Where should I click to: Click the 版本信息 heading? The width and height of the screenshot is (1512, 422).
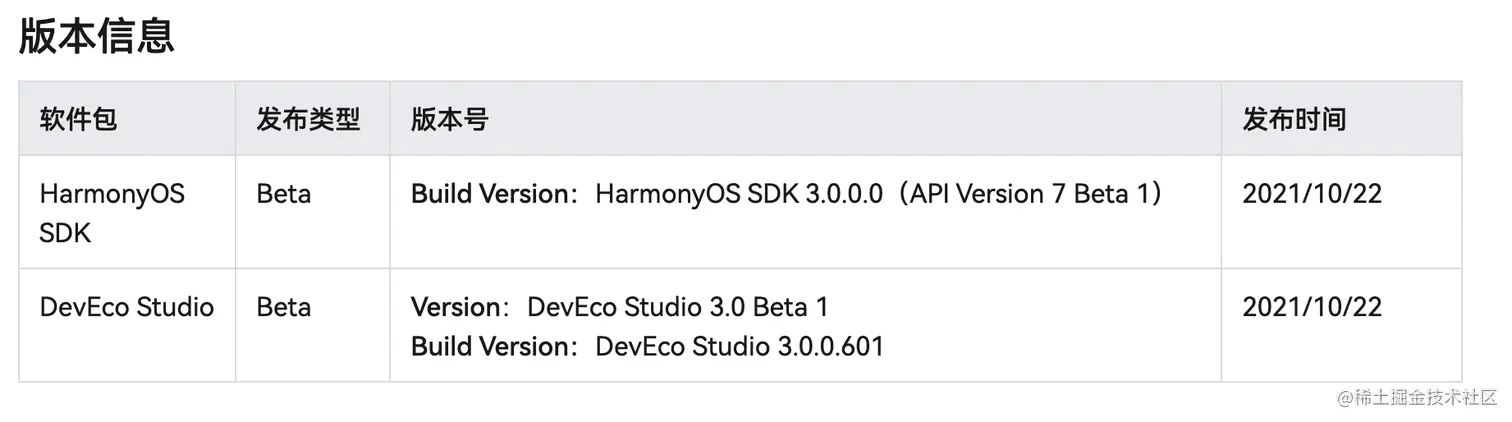pyautogui.click(x=96, y=35)
